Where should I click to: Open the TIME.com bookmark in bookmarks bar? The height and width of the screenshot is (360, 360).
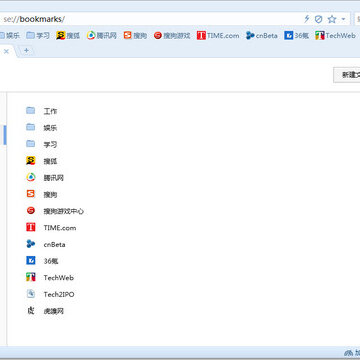coord(218,35)
